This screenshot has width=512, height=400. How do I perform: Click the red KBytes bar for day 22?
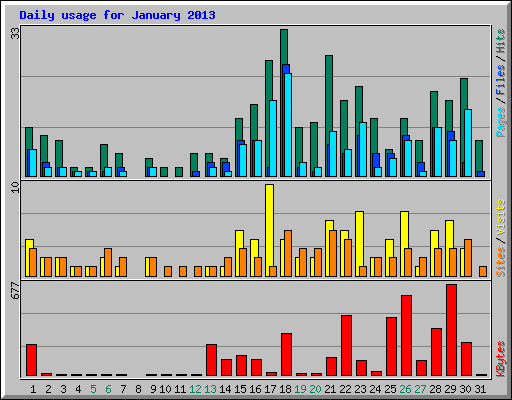(x=346, y=346)
